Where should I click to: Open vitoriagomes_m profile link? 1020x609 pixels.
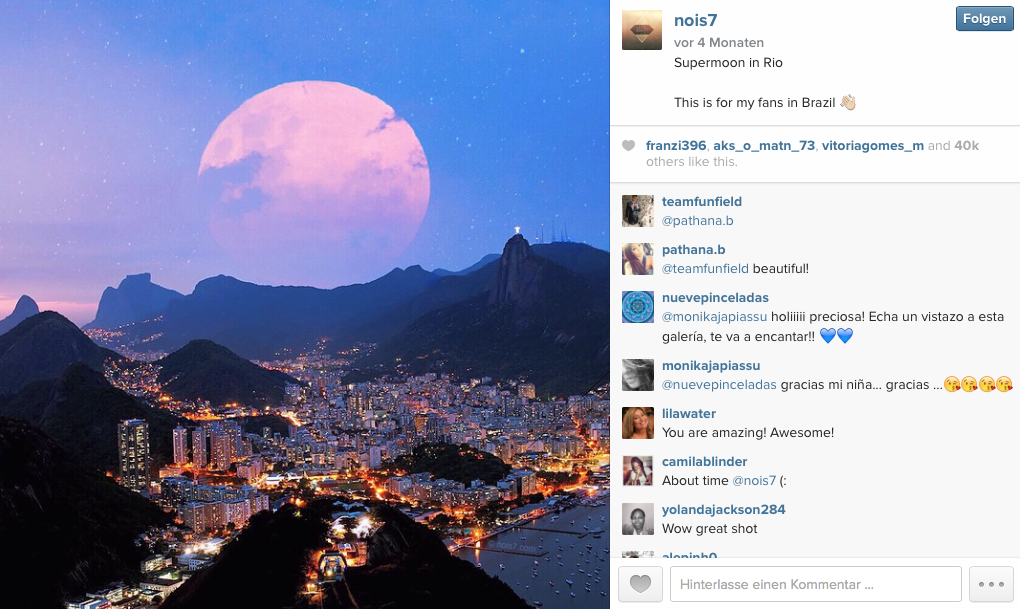[x=872, y=146]
